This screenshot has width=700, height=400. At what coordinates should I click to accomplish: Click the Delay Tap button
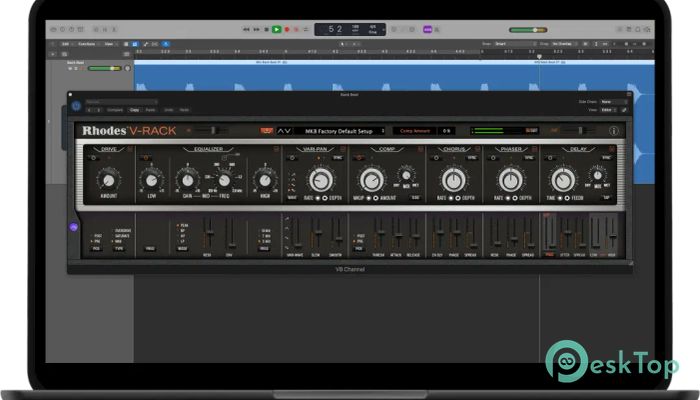(x=606, y=197)
